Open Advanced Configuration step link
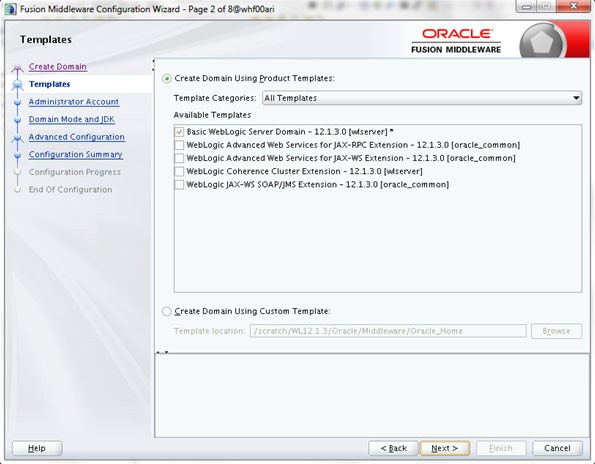This screenshot has width=595, height=464. (76, 137)
